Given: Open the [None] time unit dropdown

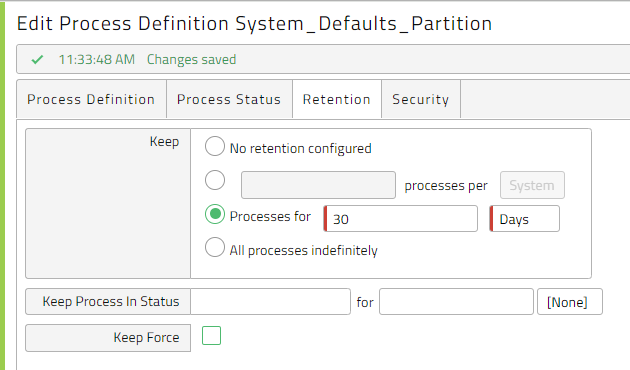Looking at the screenshot, I should point(570,302).
